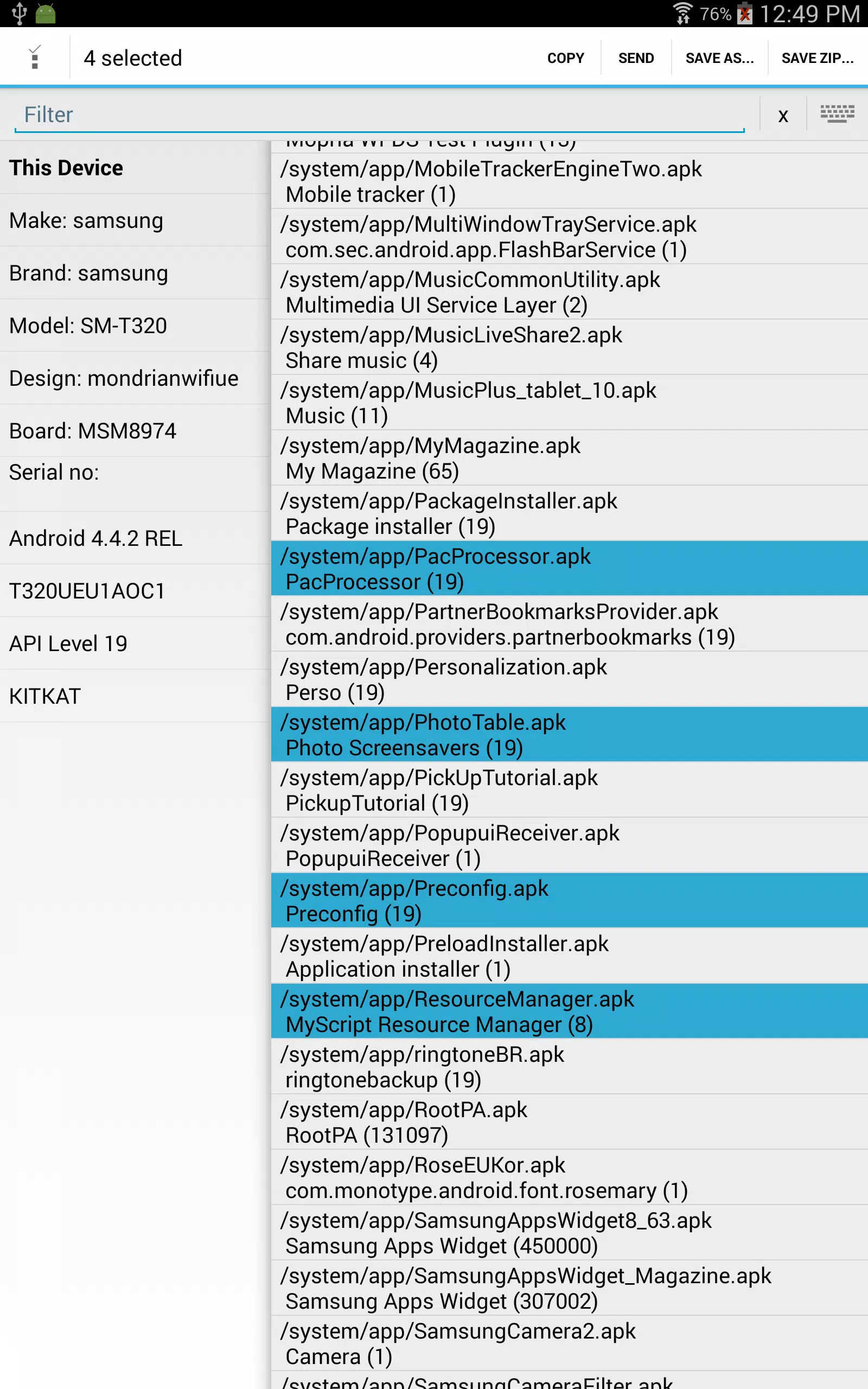Deselect the PhotoTable.apk entry
This screenshot has height=1389, width=868.
(570, 734)
